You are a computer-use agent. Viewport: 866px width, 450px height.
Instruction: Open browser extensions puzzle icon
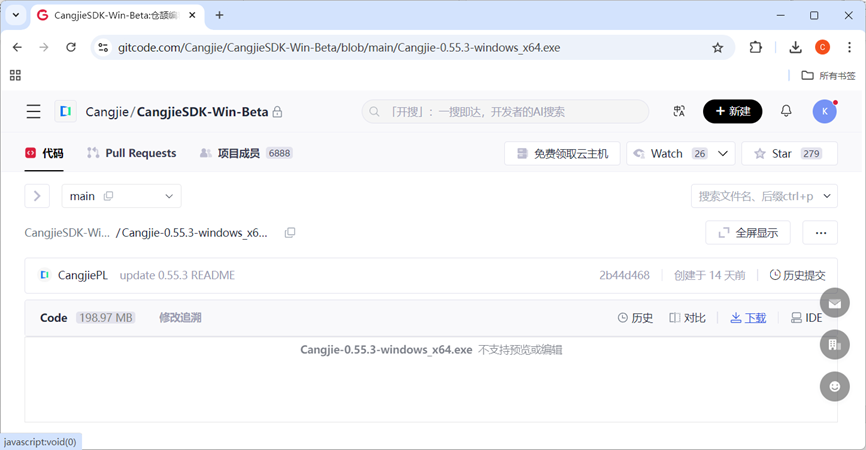tap(756, 47)
